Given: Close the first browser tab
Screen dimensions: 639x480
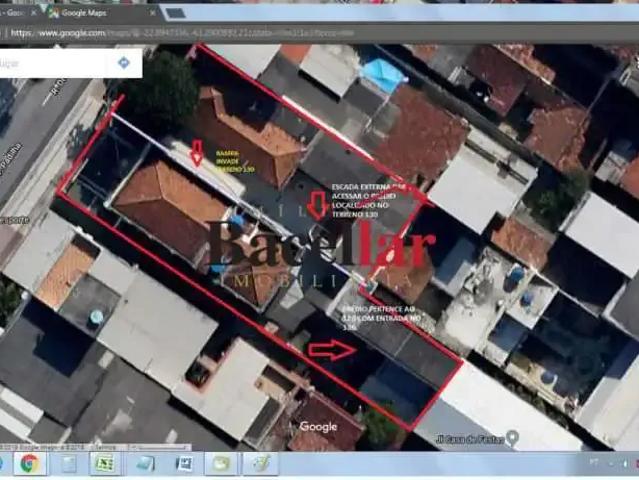Looking at the screenshot, I should click(x=34, y=13).
